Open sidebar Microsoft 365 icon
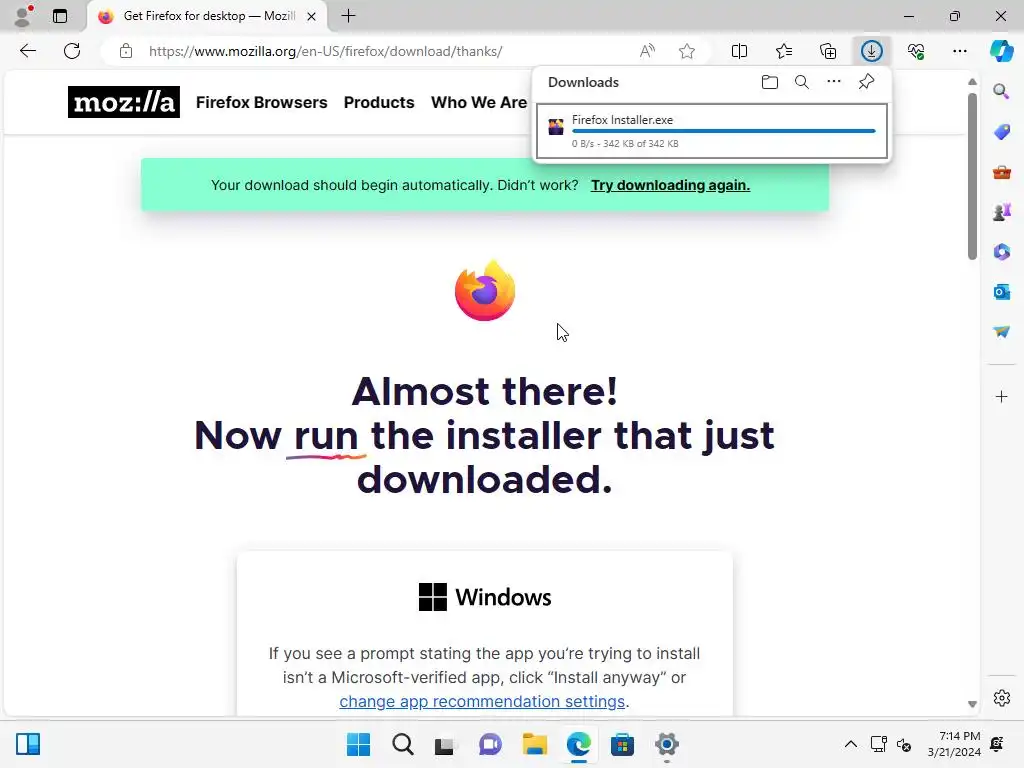The image size is (1024, 768). [x=1001, y=251]
